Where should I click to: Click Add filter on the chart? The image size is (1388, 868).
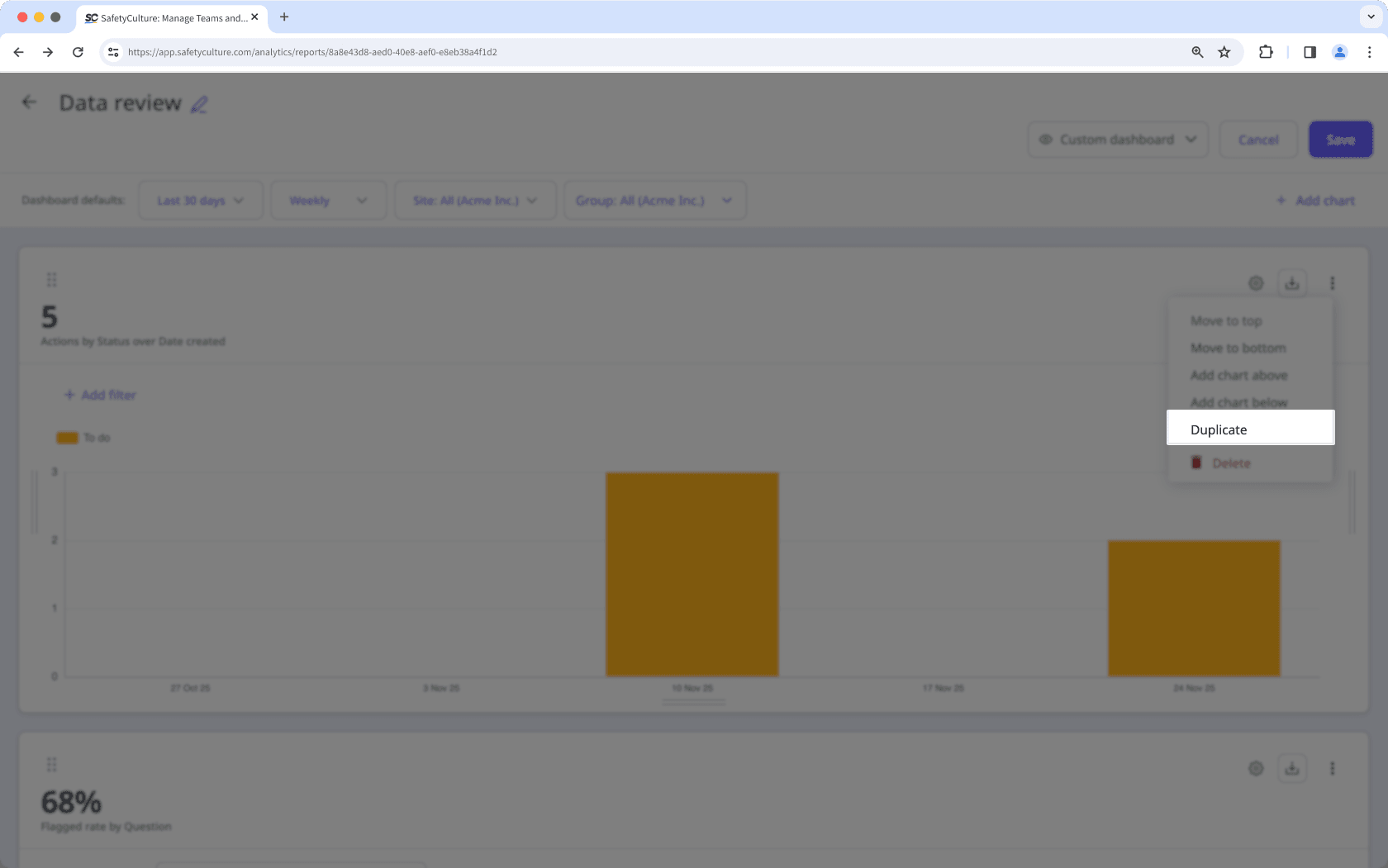[98, 395]
